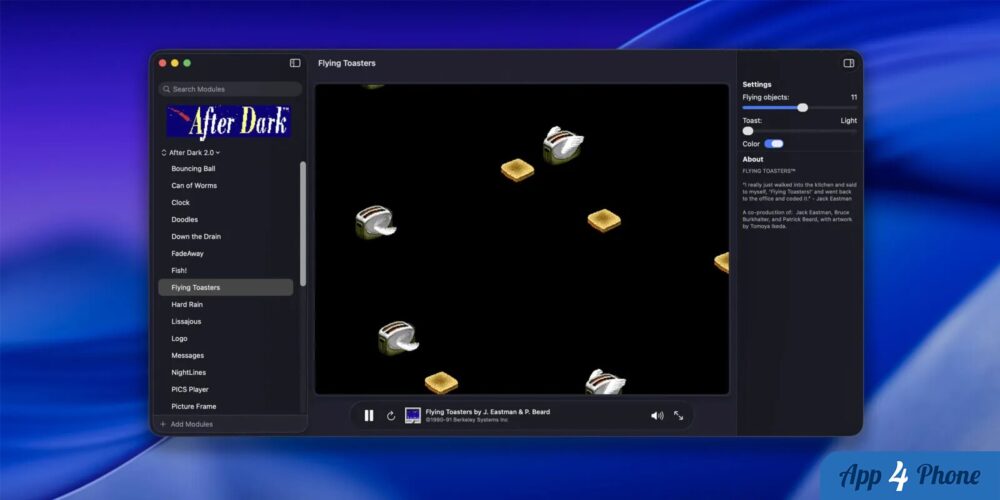Select the Down the Drain module
This screenshot has height=500, width=1000.
click(x=196, y=237)
